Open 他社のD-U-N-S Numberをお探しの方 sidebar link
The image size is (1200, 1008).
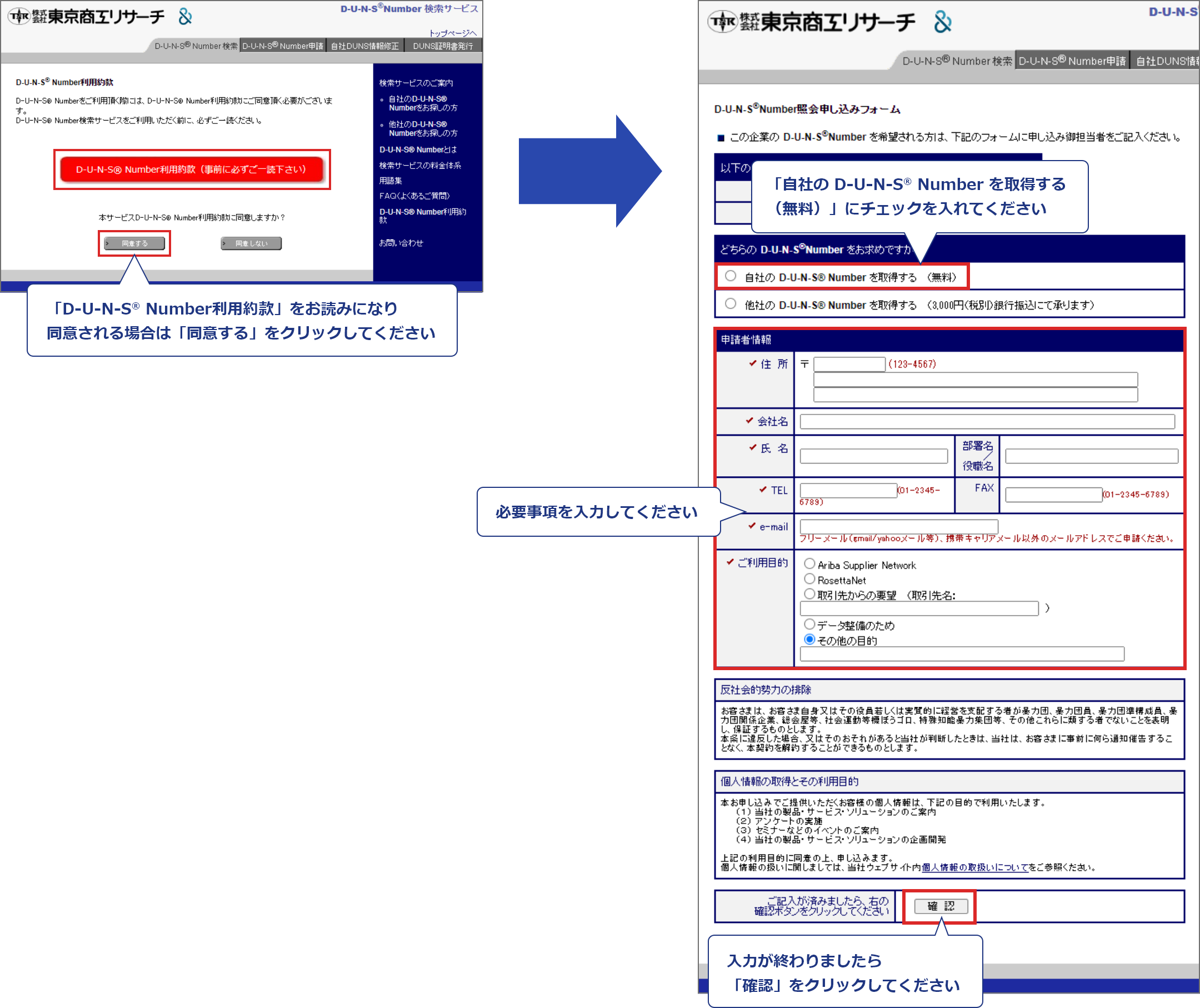[423, 128]
